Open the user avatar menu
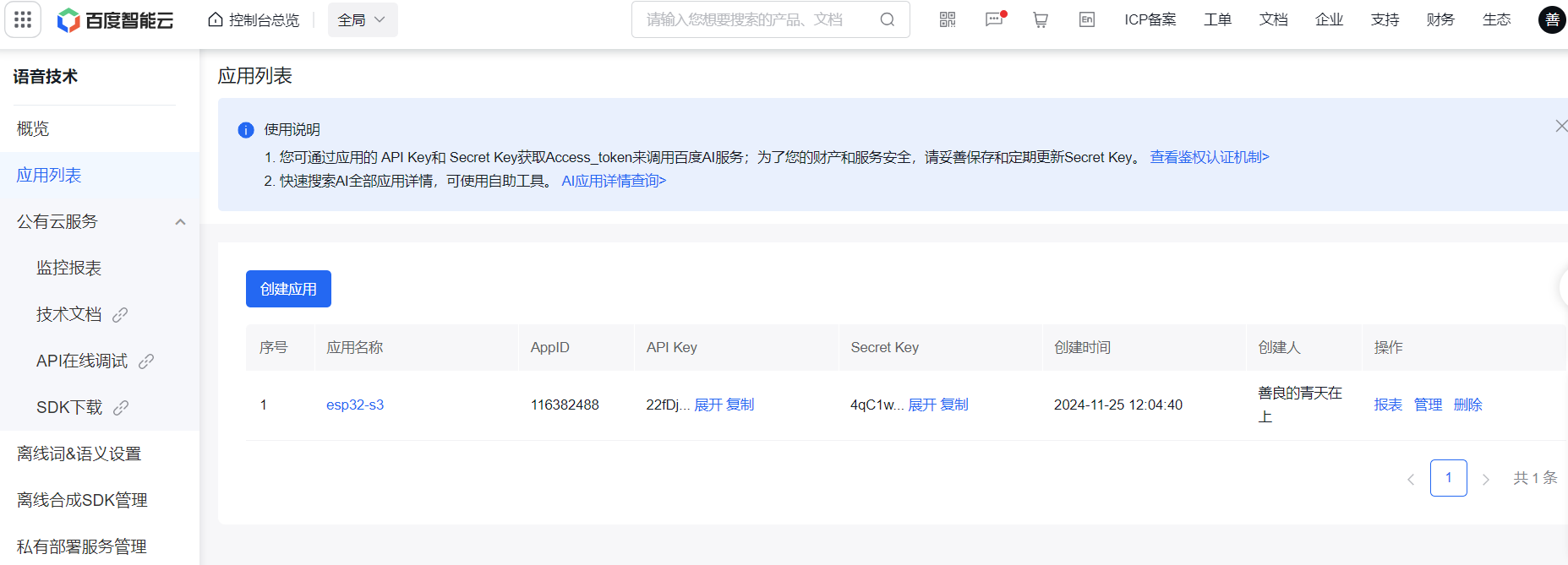Viewport: 1568px width, 565px height. pyautogui.click(x=1552, y=19)
